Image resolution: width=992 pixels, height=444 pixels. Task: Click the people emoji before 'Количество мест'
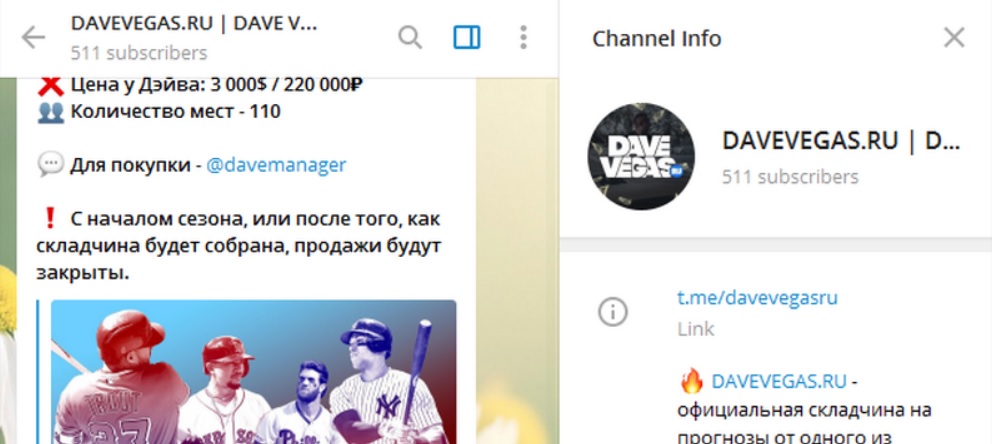51,112
